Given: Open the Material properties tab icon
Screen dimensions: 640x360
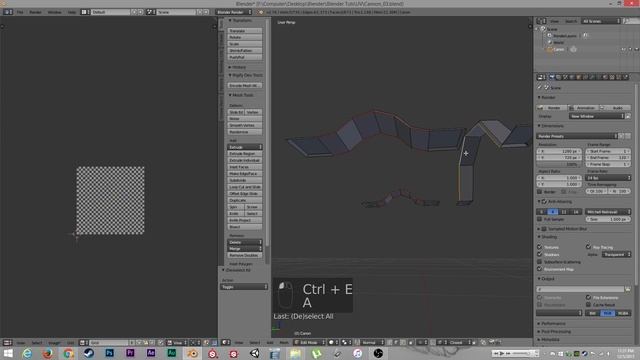Looking at the screenshot, I should pos(605,77).
